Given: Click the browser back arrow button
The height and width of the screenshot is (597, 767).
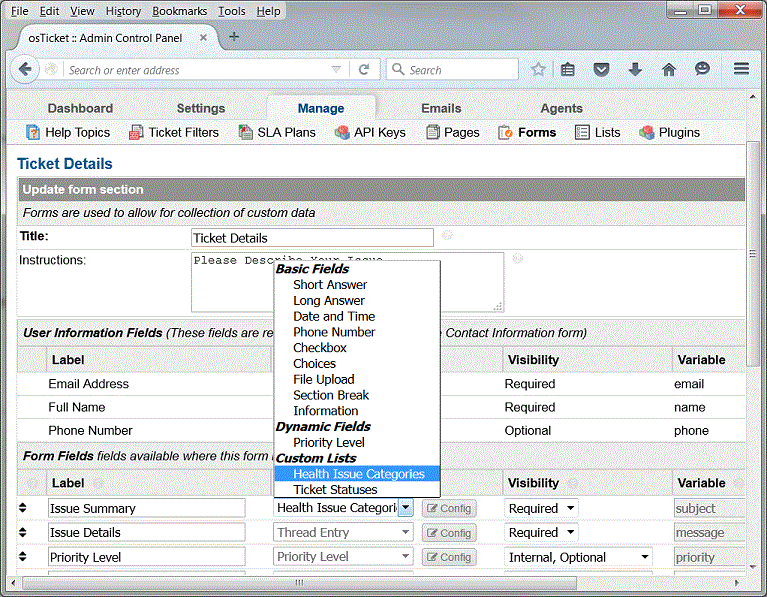Looking at the screenshot, I should [x=24, y=69].
